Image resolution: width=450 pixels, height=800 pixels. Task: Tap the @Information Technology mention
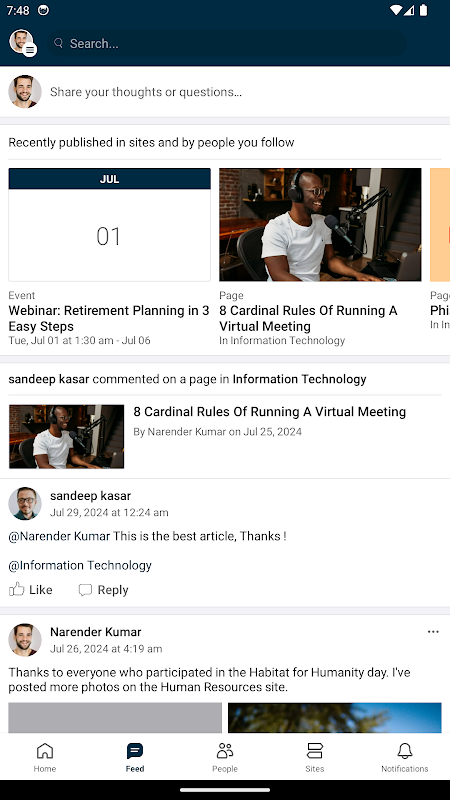tap(80, 565)
